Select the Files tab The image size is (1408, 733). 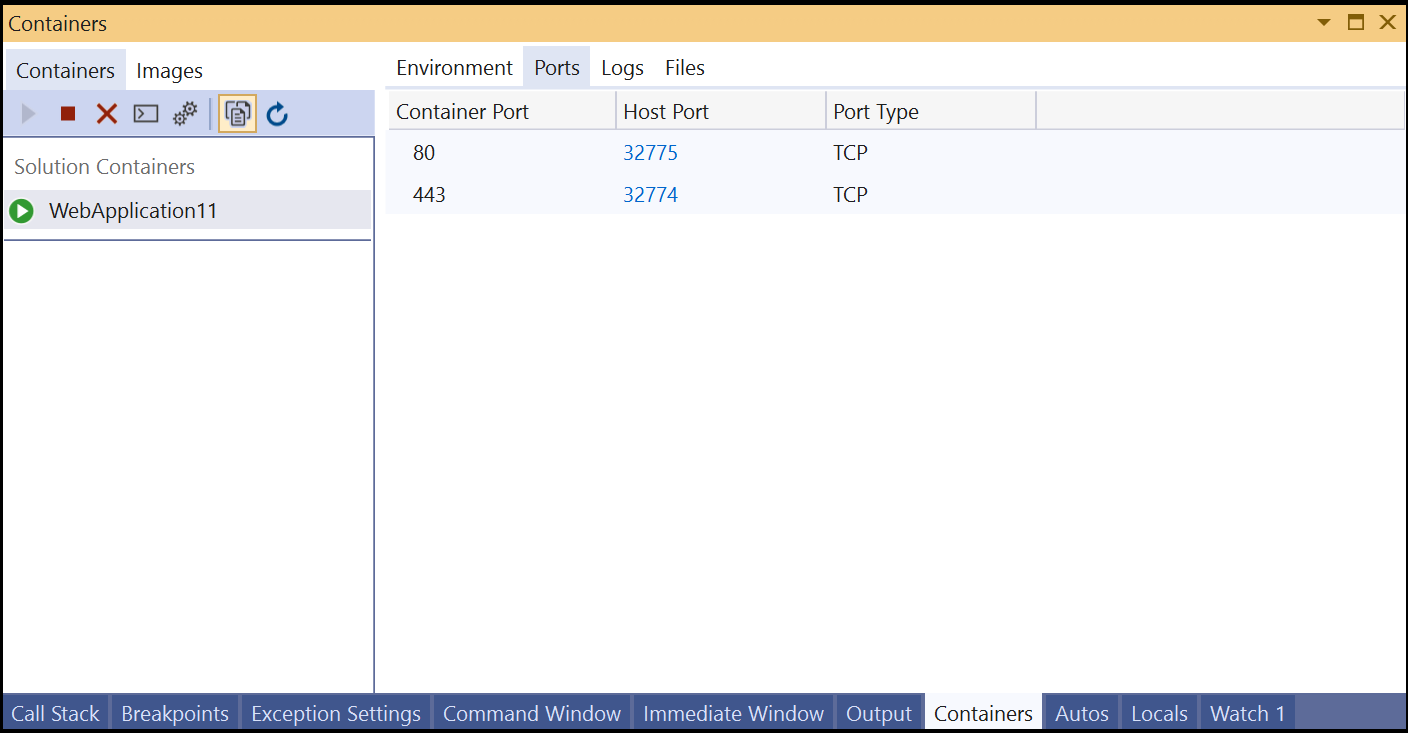click(x=684, y=67)
